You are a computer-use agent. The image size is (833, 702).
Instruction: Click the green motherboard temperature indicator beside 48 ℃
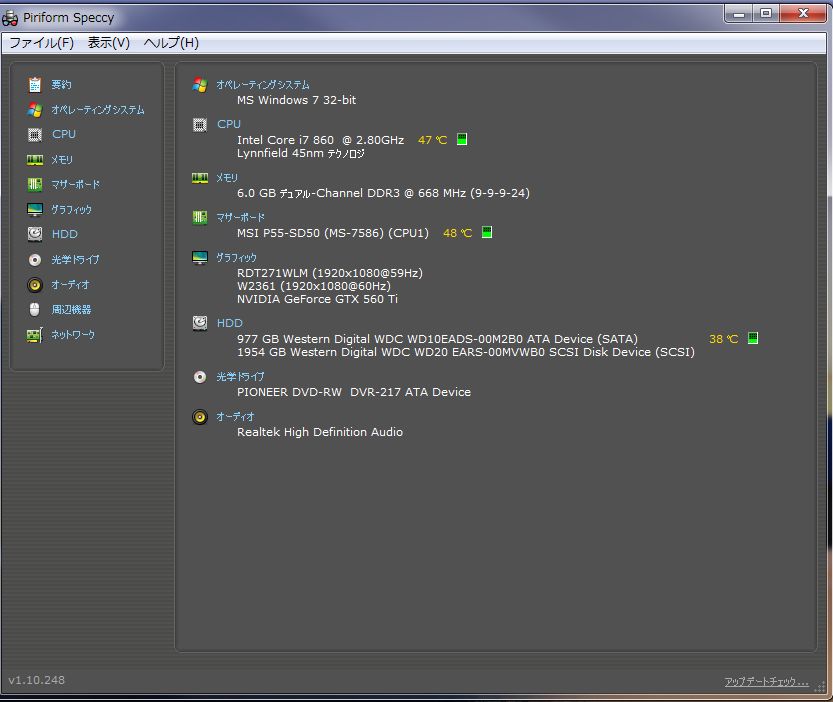(487, 232)
